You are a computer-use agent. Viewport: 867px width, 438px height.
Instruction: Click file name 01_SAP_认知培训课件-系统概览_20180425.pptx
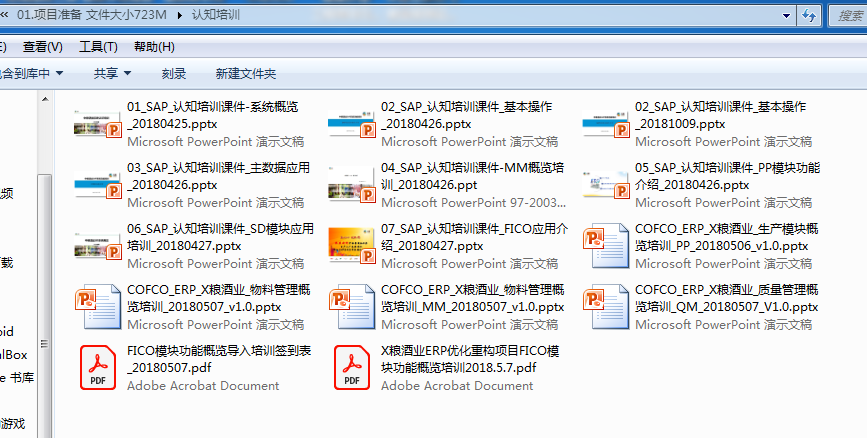pyautogui.click(x=213, y=115)
